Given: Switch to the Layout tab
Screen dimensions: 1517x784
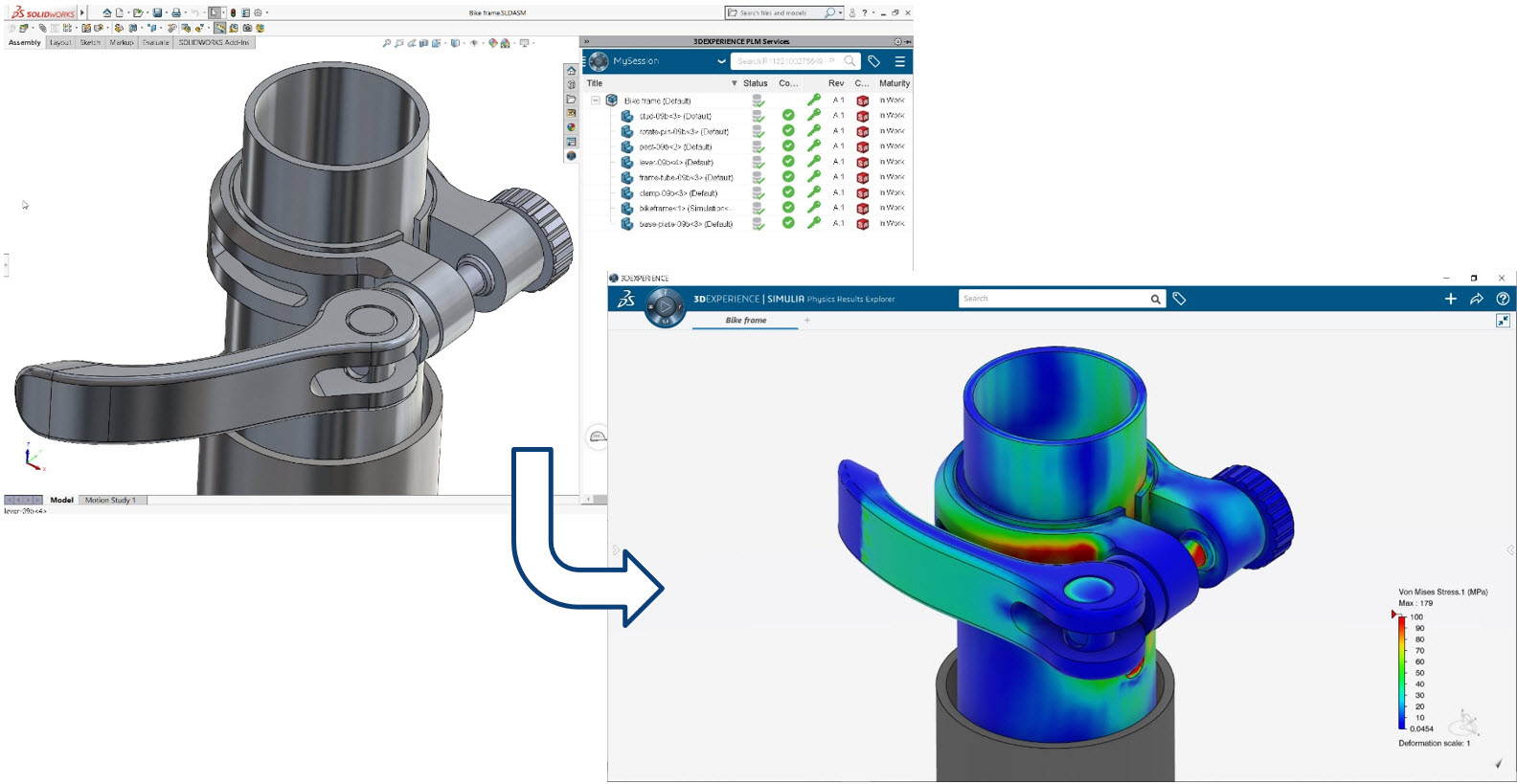Looking at the screenshot, I should [60, 42].
